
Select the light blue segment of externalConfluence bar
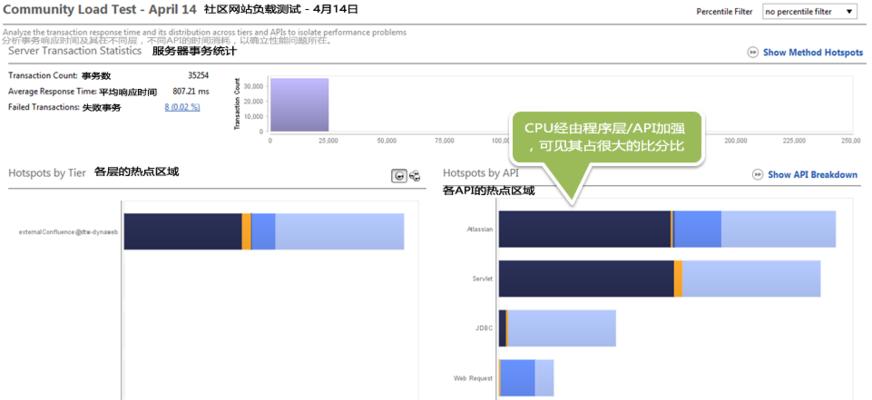point(339,231)
